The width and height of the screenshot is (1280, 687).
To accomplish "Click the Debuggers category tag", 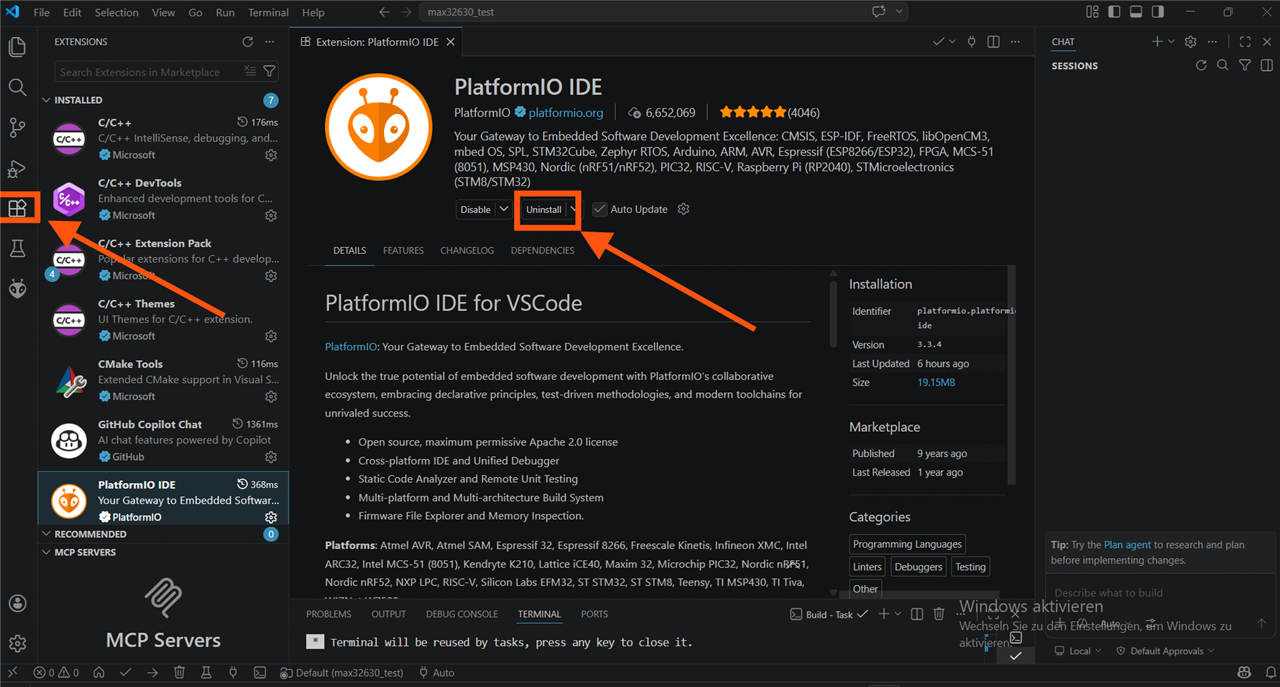I will [918, 567].
